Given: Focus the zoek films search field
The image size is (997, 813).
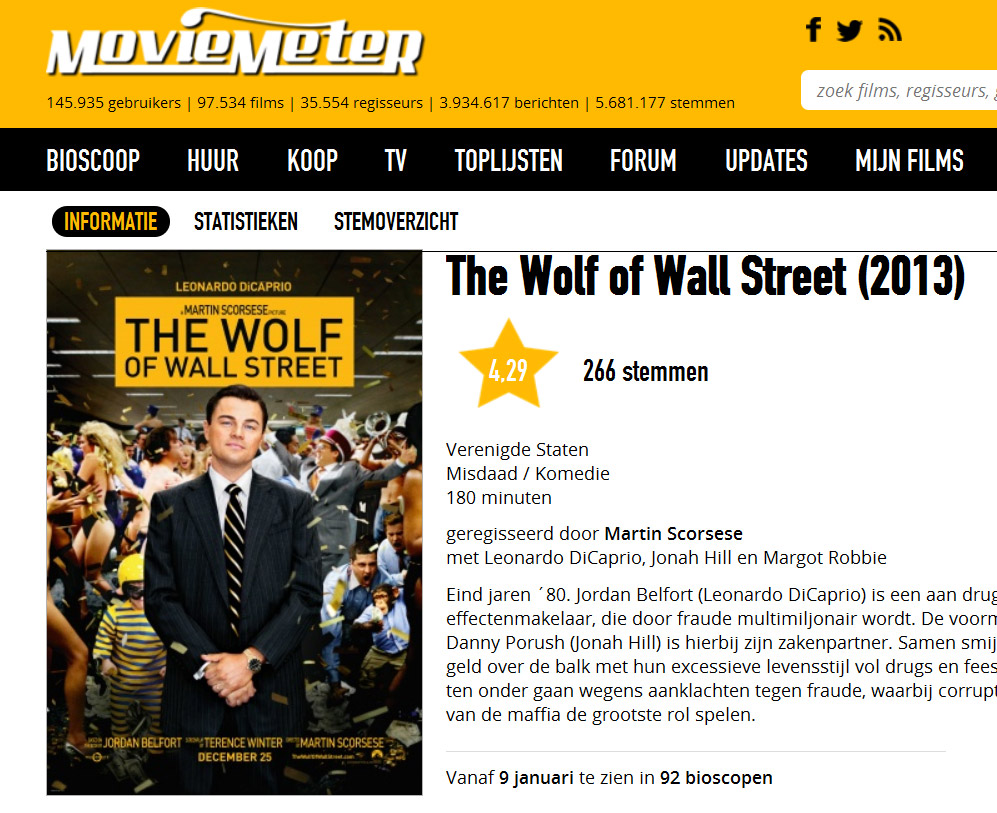Looking at the screenshot, I should coord(899,90).
